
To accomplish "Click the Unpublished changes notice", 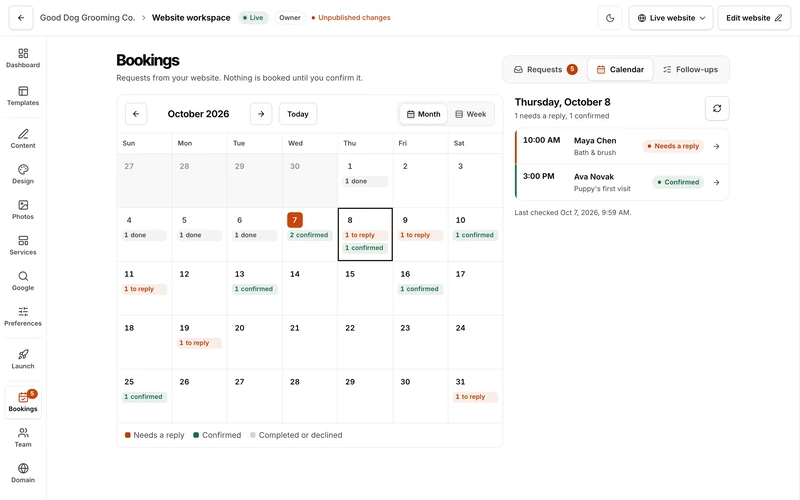I will (x=351, y=18).
